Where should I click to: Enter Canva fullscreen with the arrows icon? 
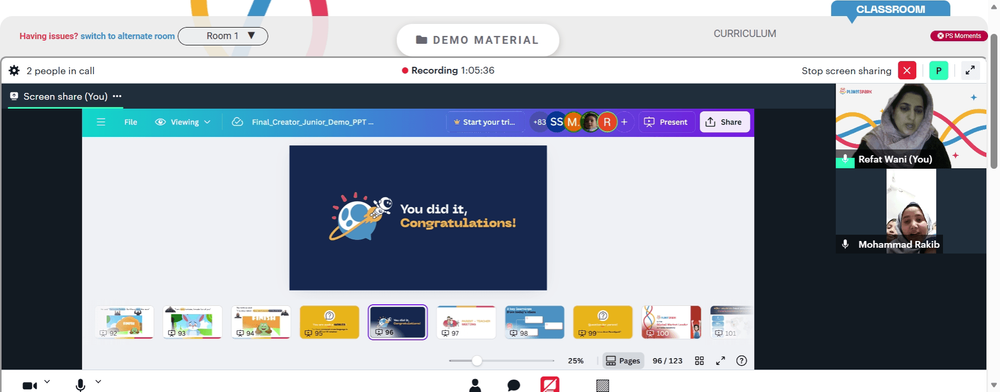tap(721, 361)
